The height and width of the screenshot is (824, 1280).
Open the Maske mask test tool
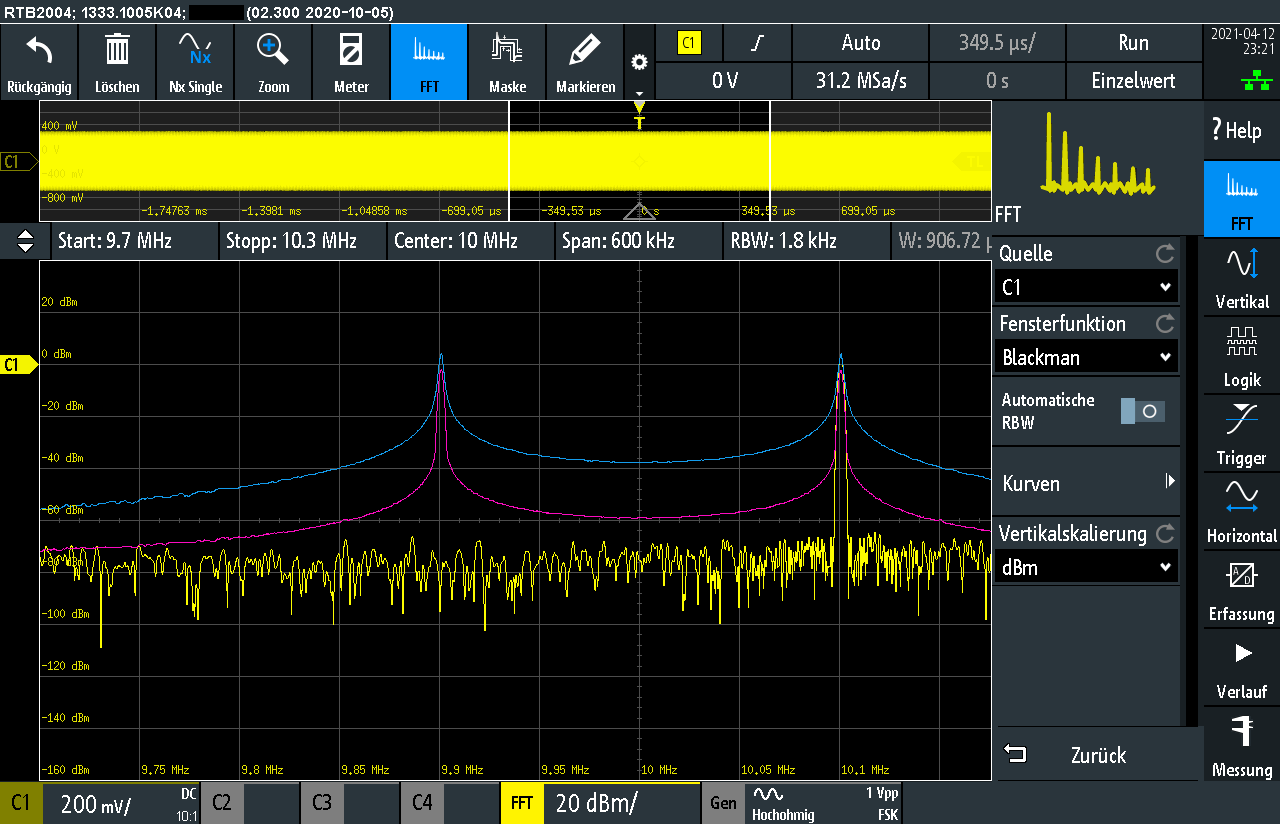pyautogui.click(x=507, y=61)
